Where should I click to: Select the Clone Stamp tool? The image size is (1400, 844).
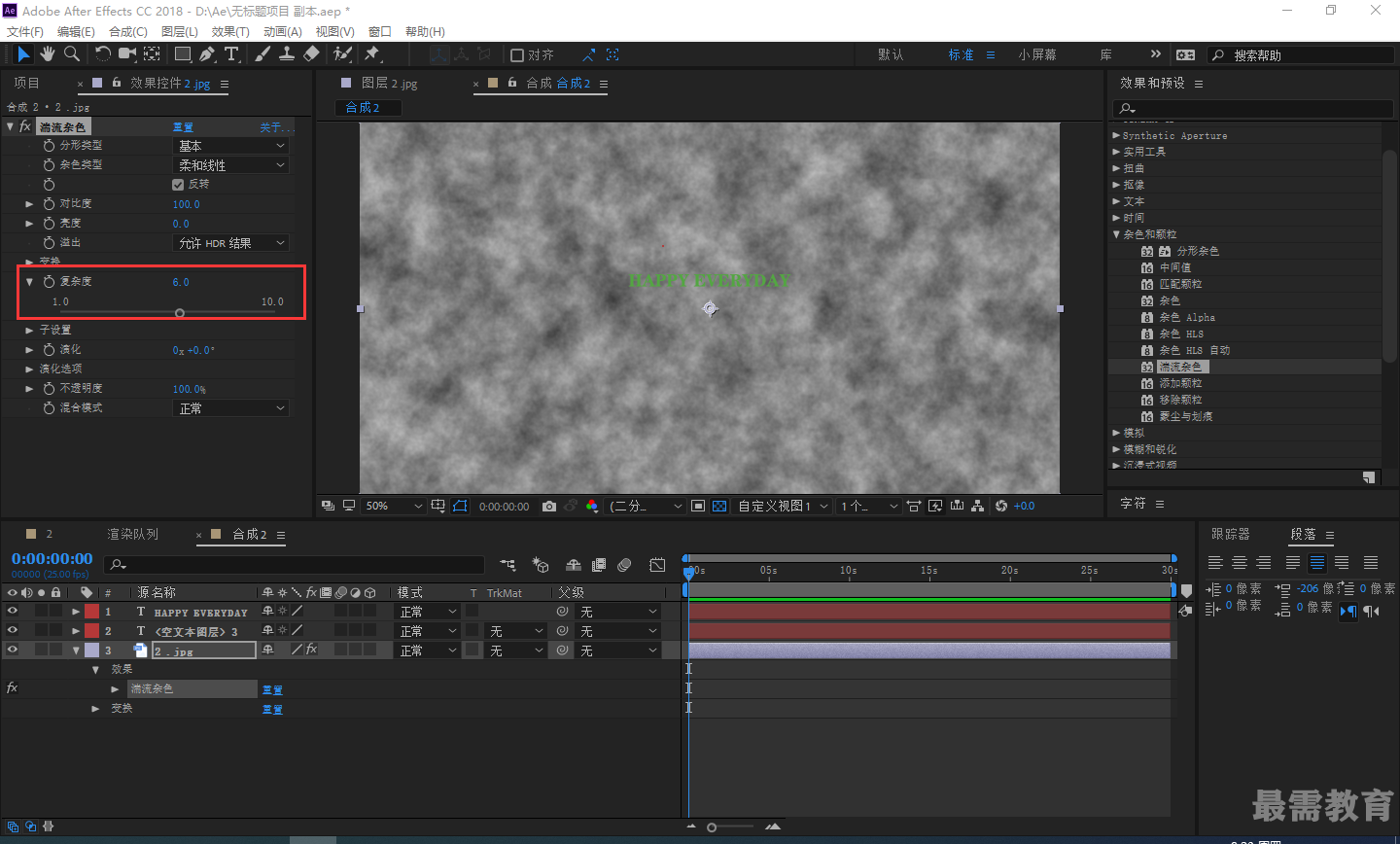coord(287,54)
